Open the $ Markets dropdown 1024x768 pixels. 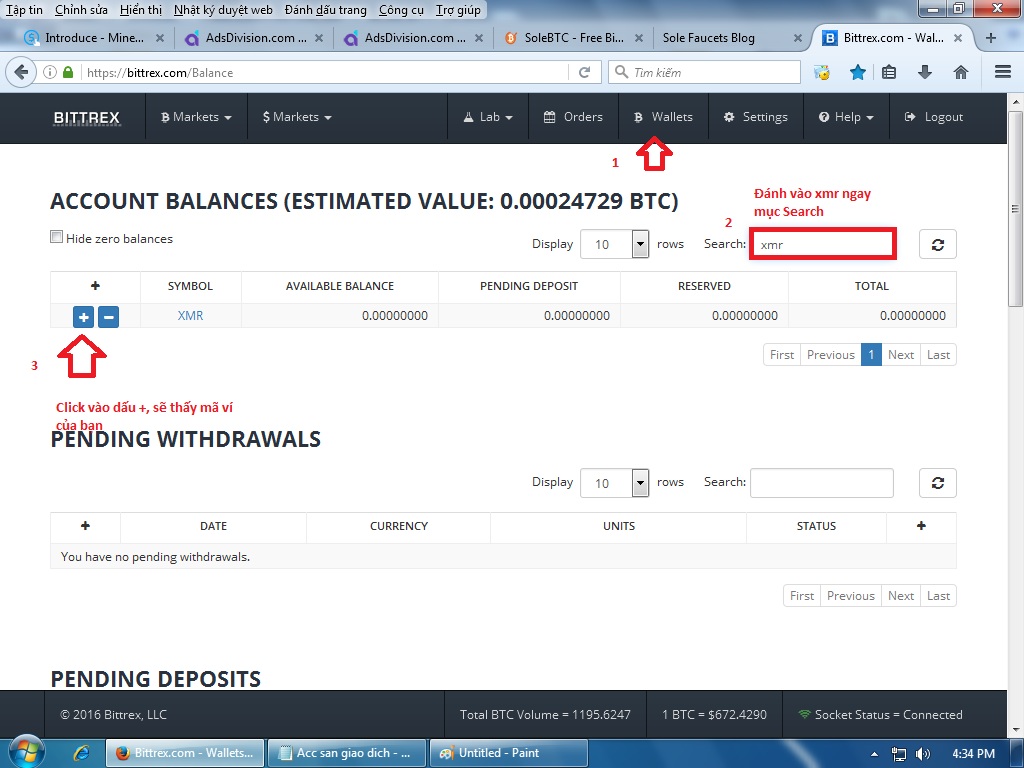click(297, 117)
